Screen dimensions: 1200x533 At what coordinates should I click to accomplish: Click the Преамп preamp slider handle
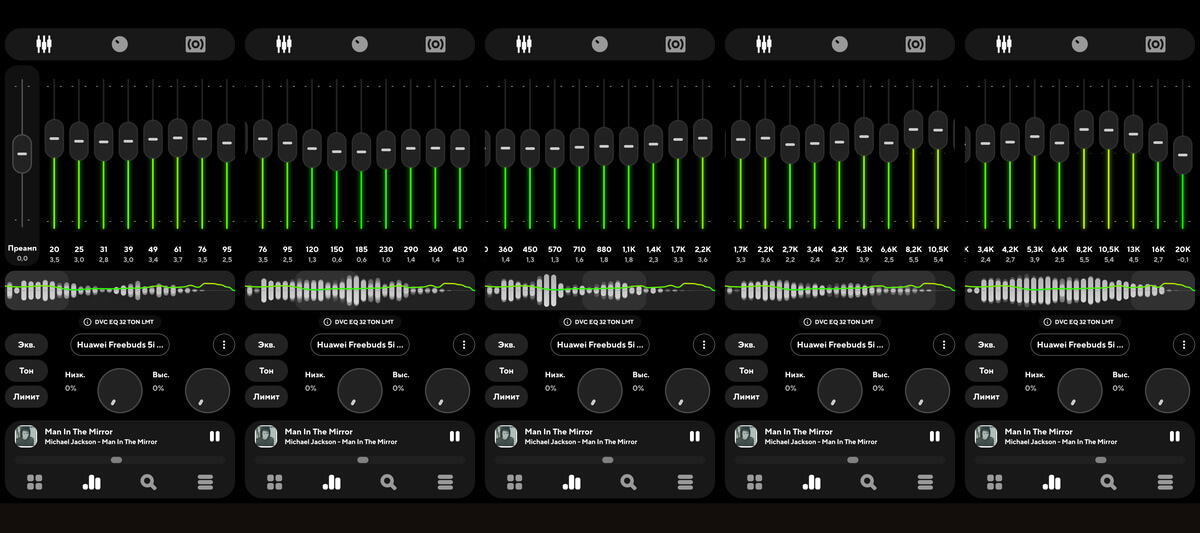22,153
